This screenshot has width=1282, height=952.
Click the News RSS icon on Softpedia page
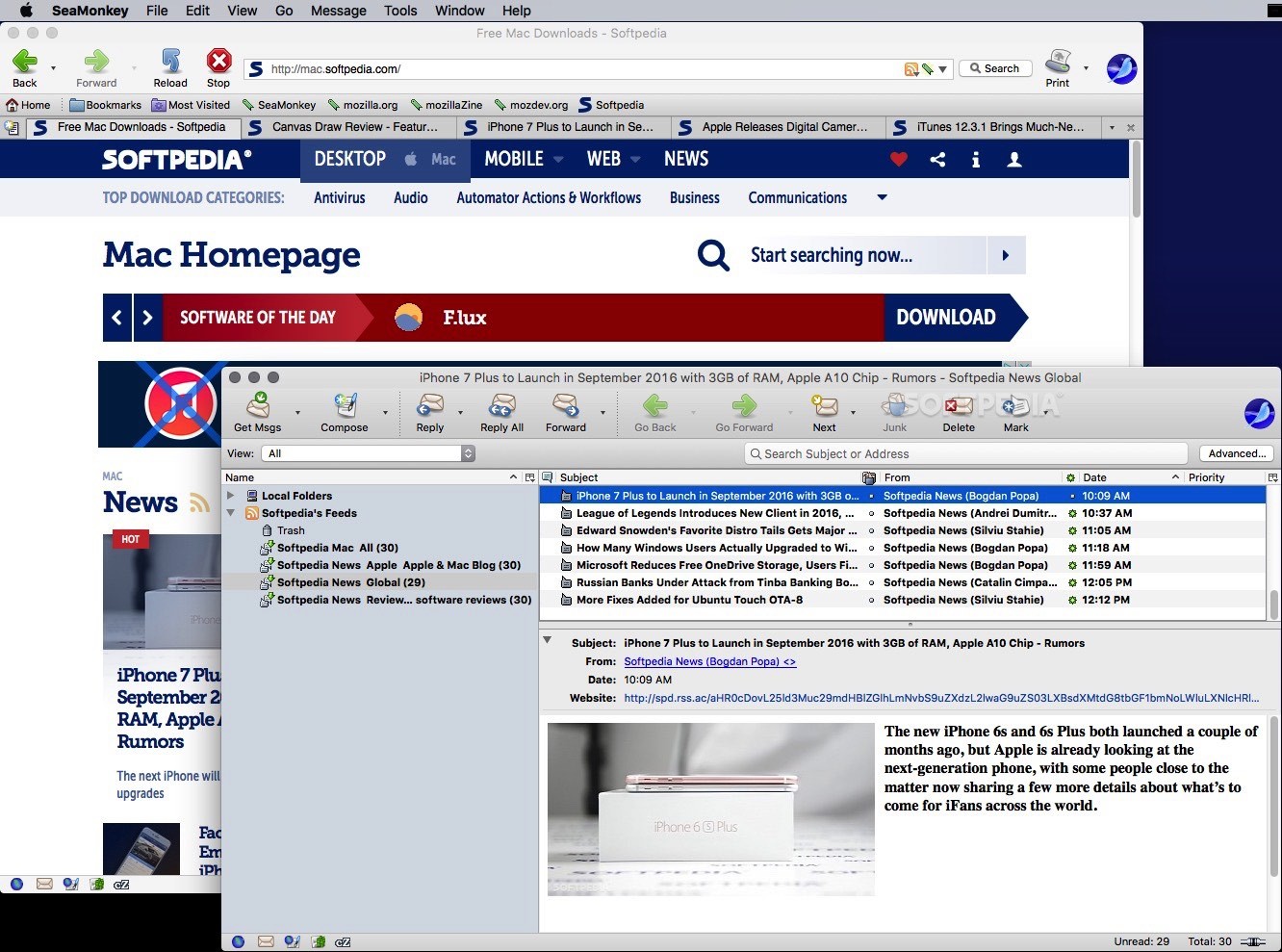click(x=200, y=502)
